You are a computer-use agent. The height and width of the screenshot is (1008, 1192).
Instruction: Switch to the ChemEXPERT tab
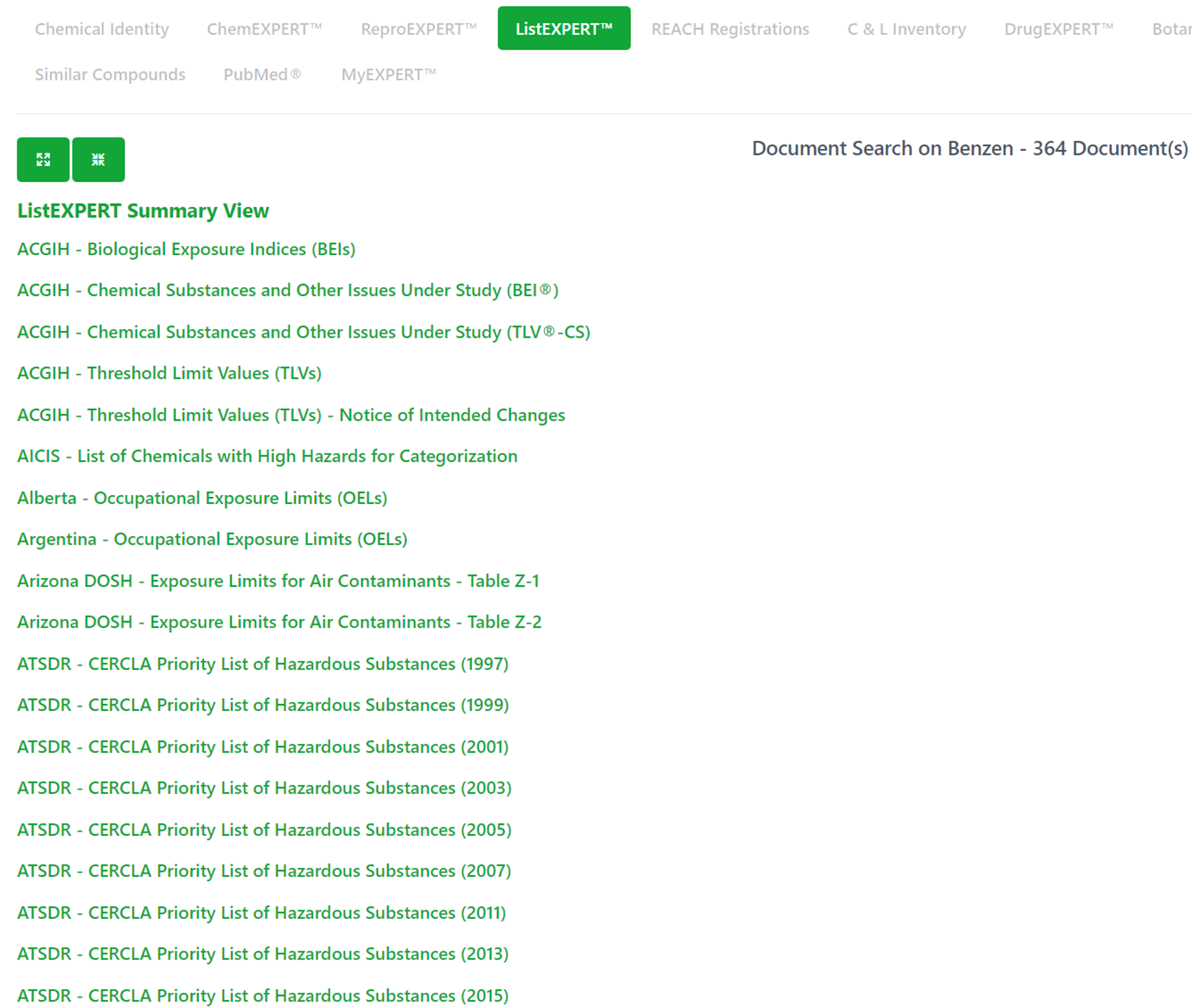click(264, 29)
